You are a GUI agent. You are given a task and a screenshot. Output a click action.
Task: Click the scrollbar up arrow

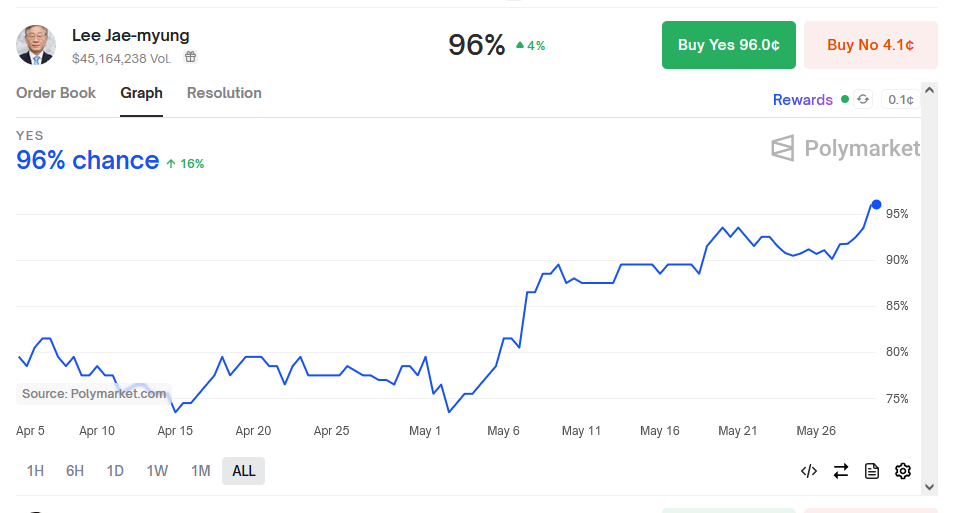[x=929, y=91]
